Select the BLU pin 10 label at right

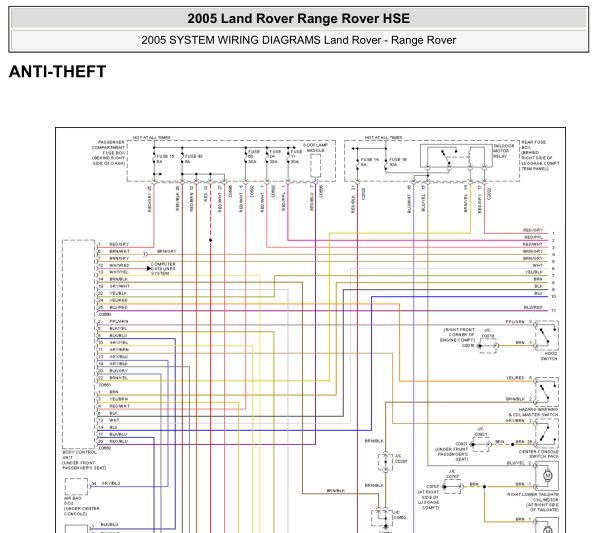coord(538,293)
